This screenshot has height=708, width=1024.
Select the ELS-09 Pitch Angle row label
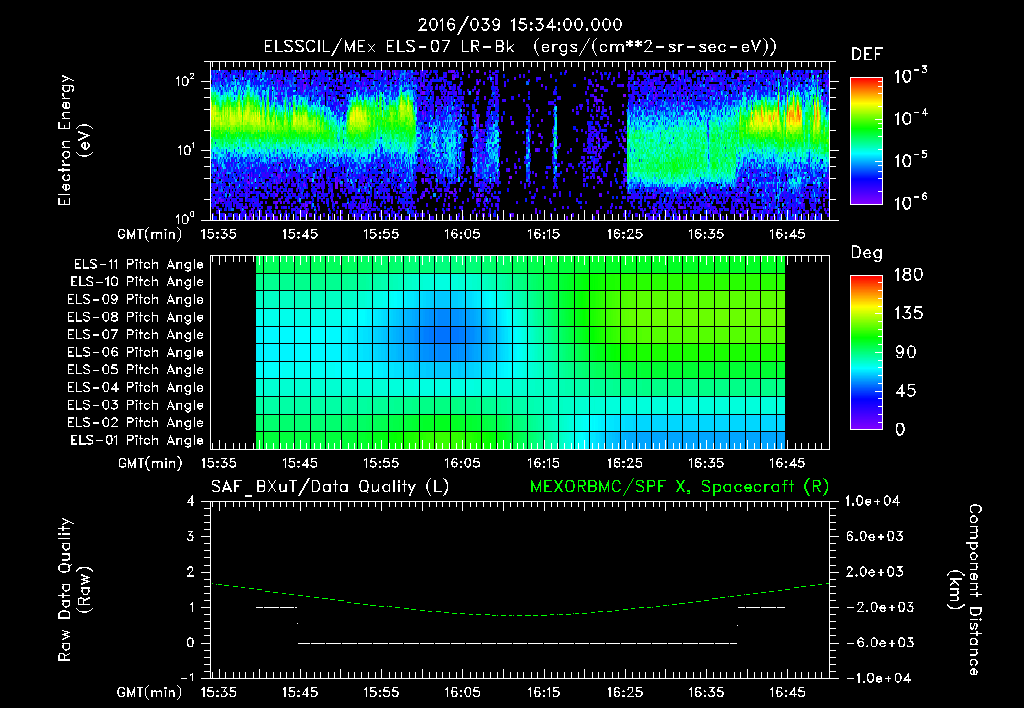coord(135,300)
